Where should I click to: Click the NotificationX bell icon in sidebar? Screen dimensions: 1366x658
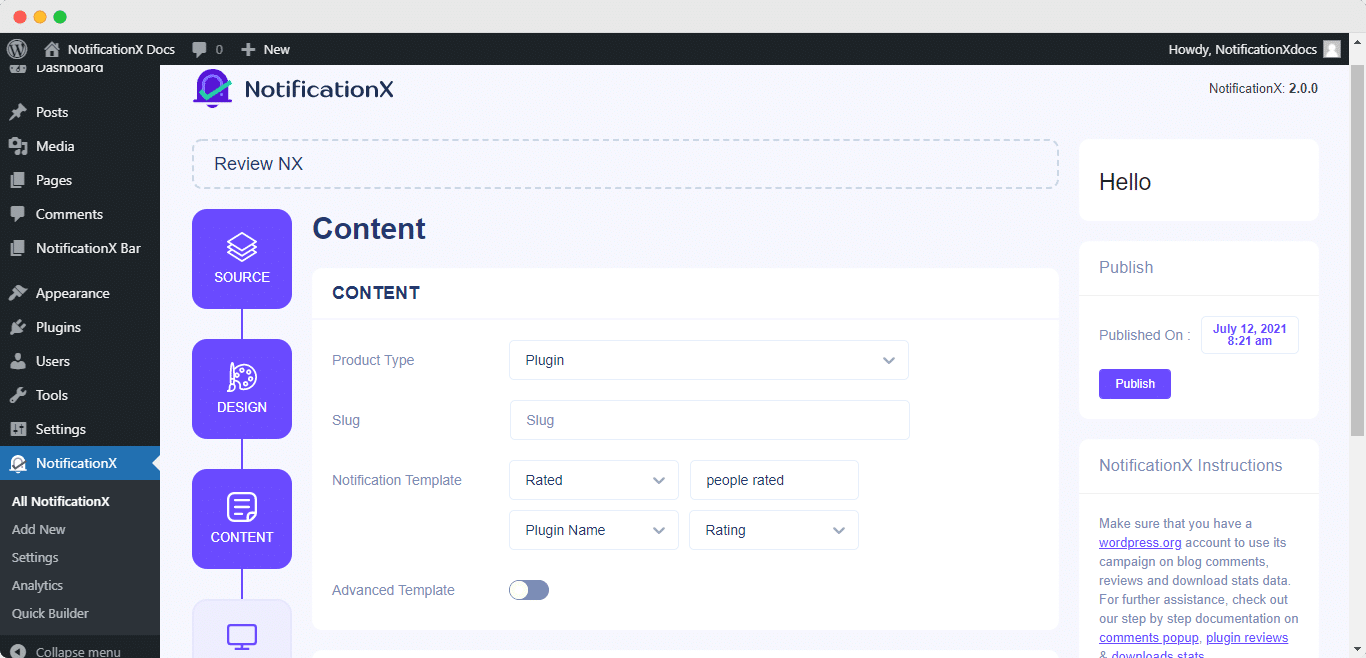[x=17, y=463]
